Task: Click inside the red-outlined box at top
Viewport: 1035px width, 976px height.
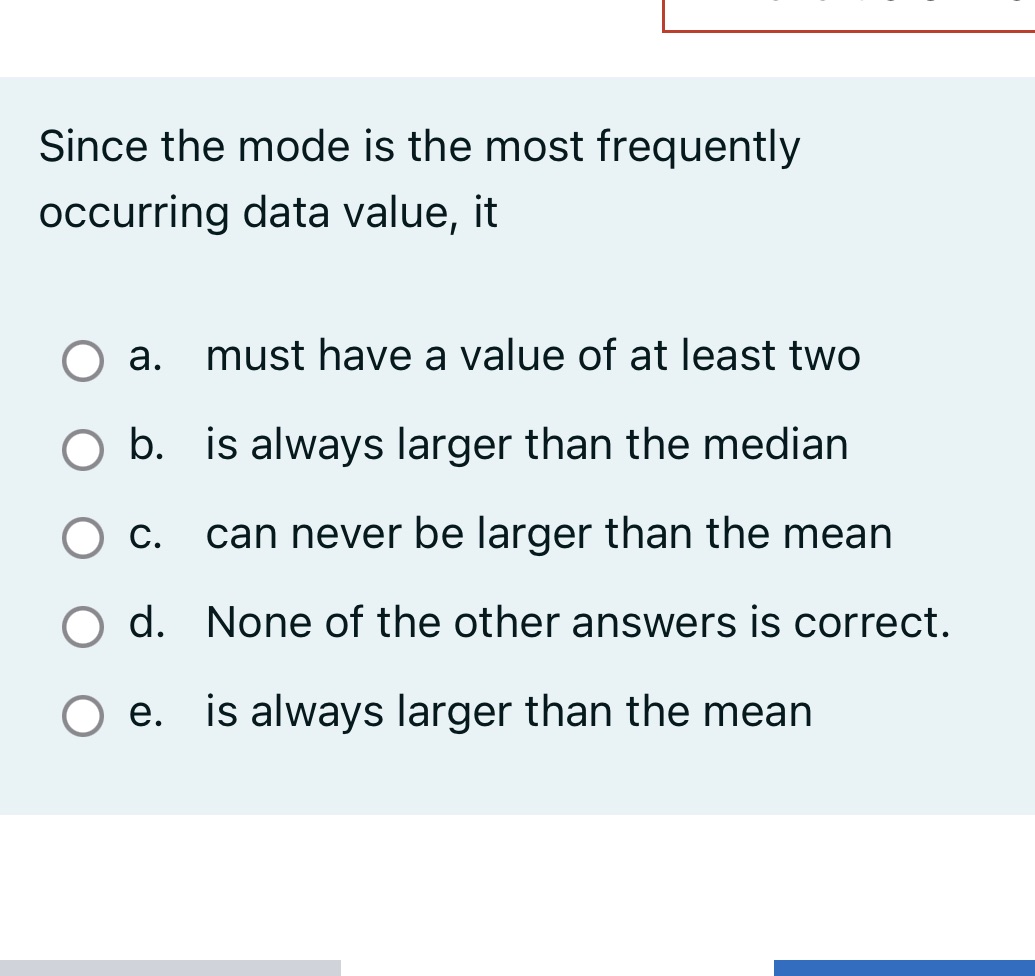Action: click(850, 15)
